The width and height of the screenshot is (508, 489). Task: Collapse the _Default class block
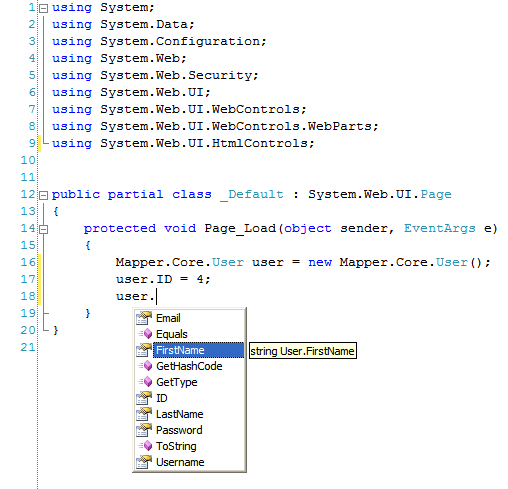[x=43, y=195]
